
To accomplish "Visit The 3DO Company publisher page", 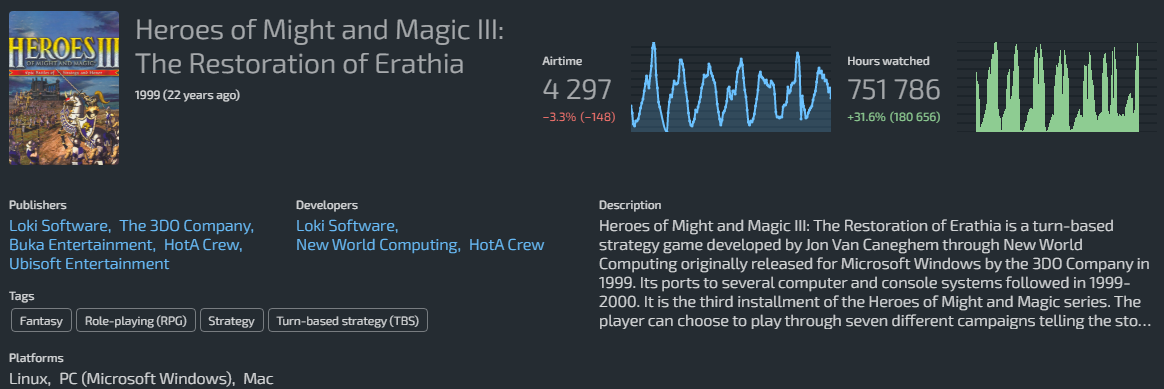I will pos(186,226).
